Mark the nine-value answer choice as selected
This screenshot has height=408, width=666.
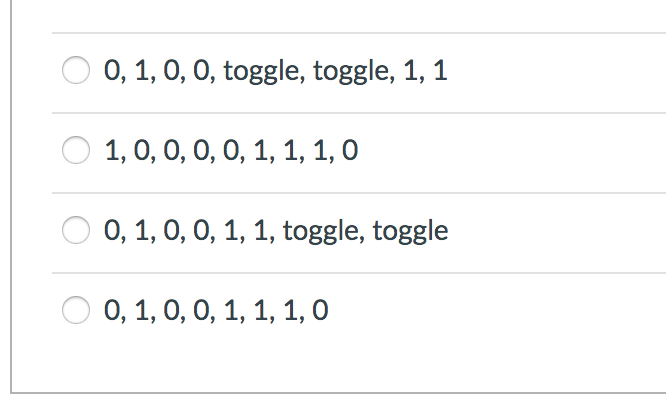coord(77,152)
